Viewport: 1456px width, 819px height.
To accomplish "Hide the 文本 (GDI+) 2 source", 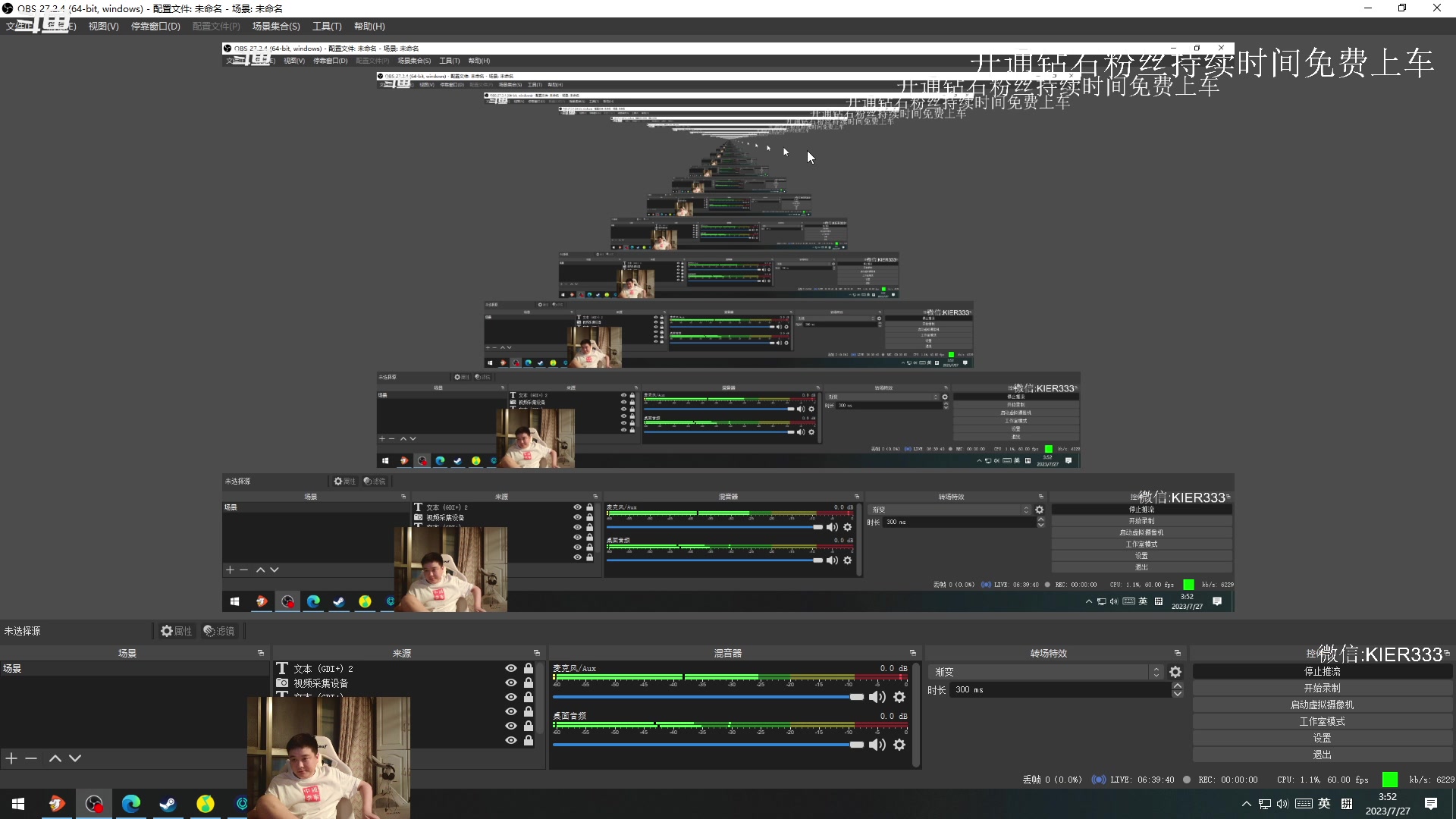I will click(x=511, y=668).
